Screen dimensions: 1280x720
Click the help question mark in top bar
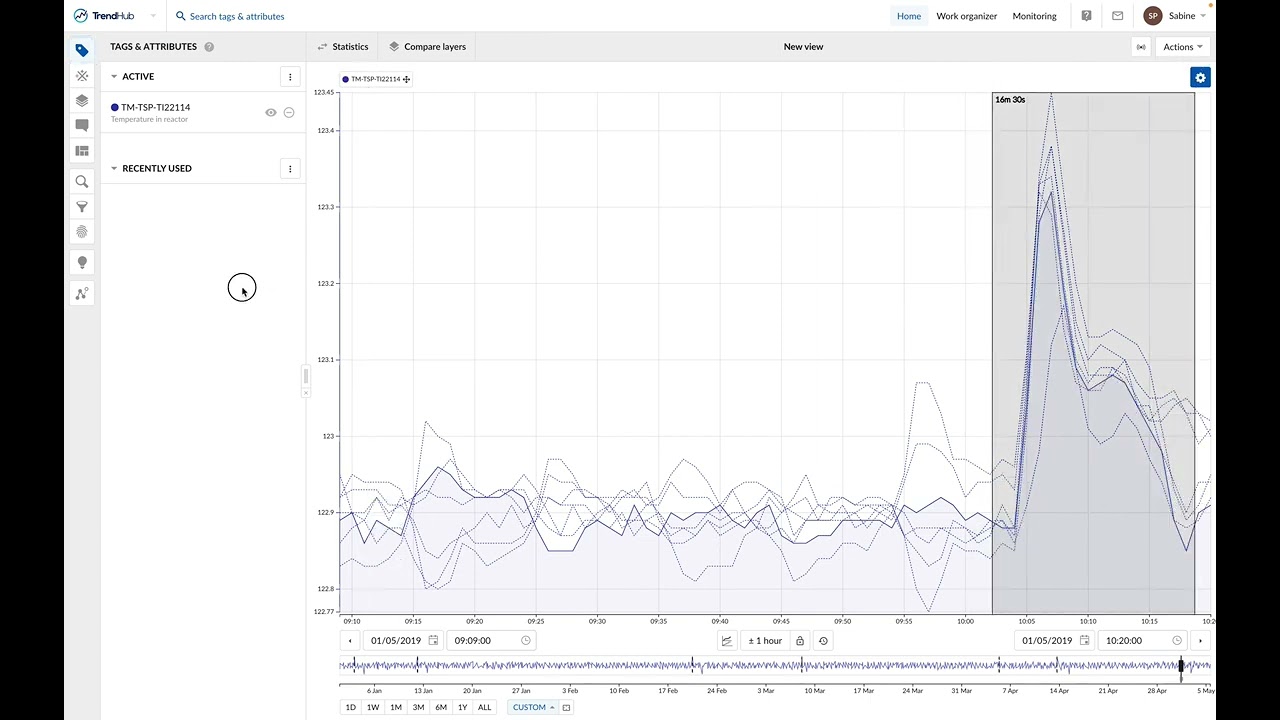tap(1086, 16)
